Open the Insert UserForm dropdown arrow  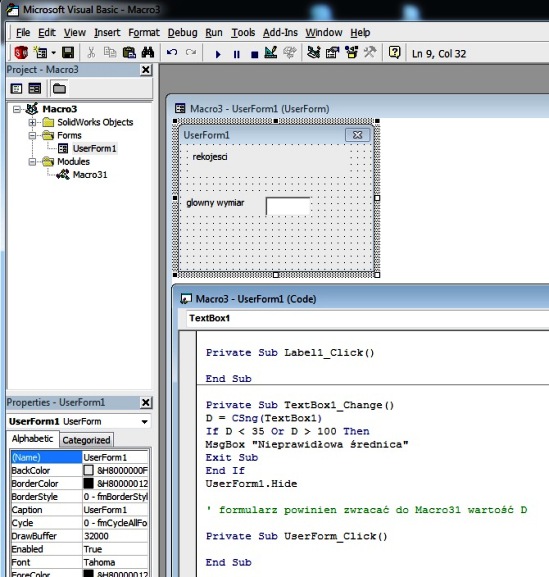54,53
